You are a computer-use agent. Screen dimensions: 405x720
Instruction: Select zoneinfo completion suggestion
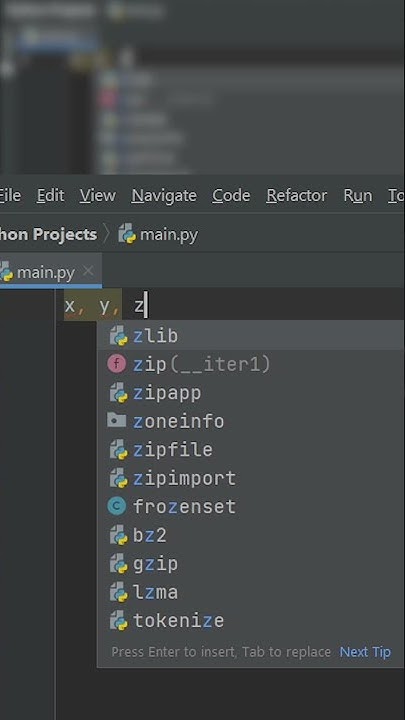click(251, 421)
